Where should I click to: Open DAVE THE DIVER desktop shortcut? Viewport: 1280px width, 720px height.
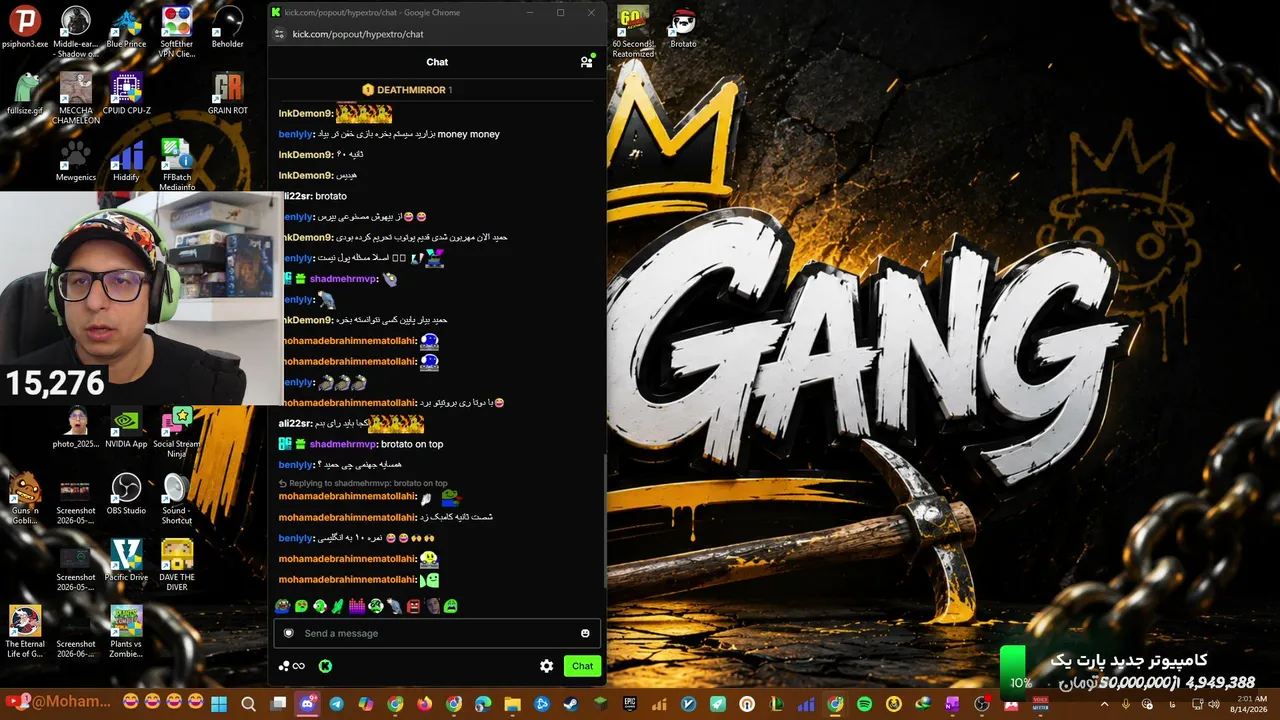[177, 565]
